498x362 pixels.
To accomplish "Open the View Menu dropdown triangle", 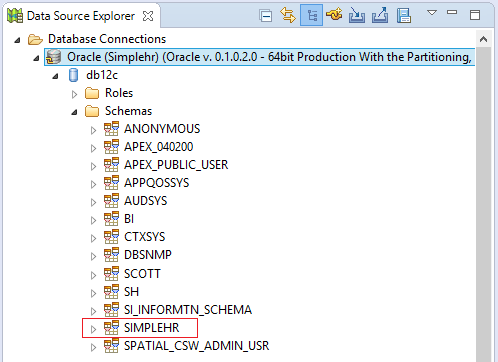I will point(432,13).
